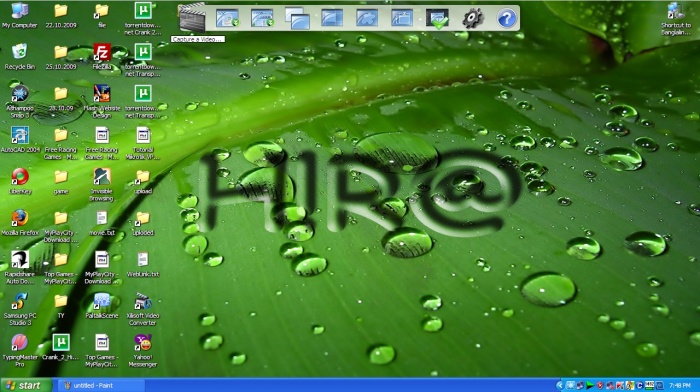
Task: Select Shortcut to Banglalin icon
Action: click(675, 19)
